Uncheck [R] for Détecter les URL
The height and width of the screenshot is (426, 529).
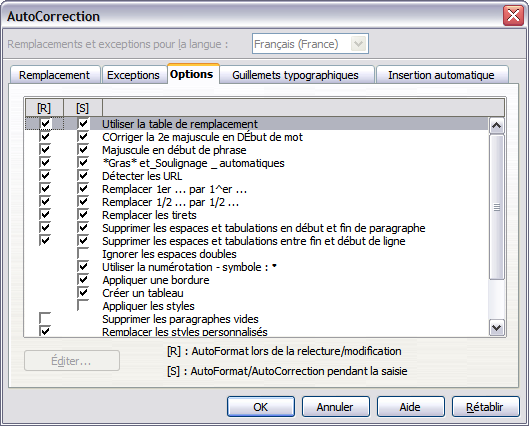pyautogui.click(x=45, y=175)
